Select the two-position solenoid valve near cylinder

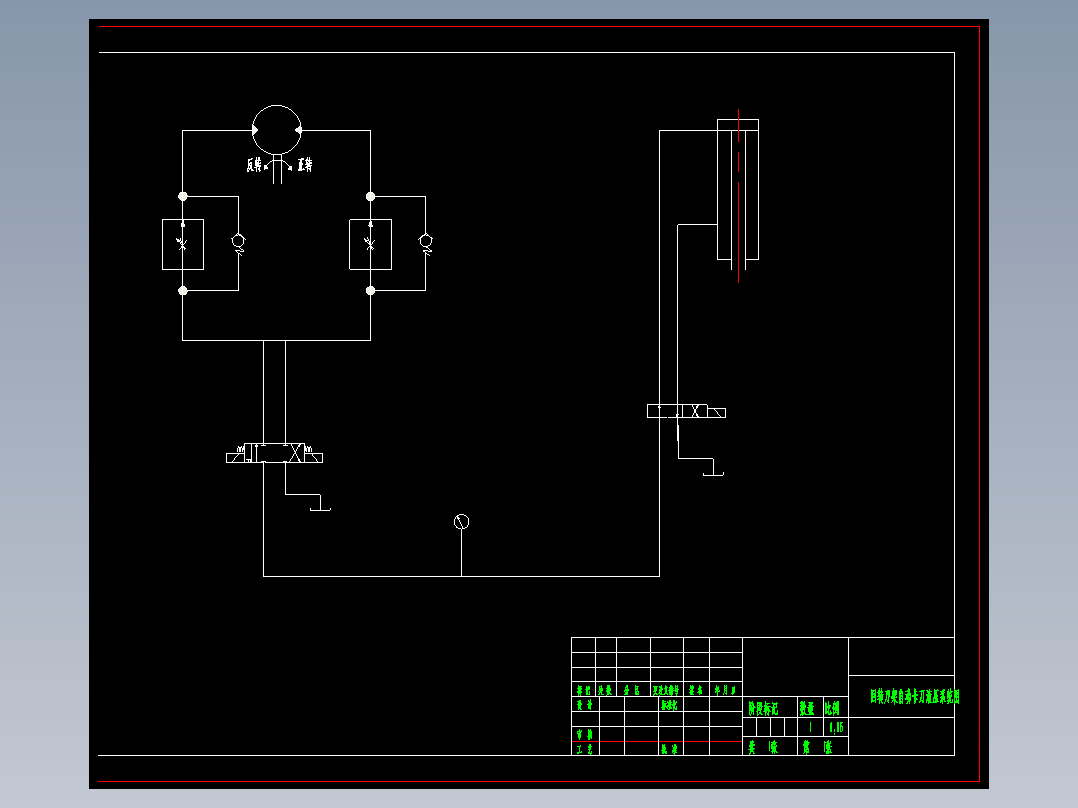click(x=686, y=411)
